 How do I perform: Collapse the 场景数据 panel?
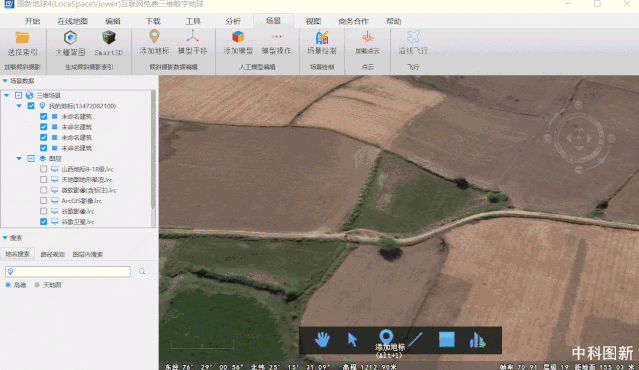coord(5,81)
